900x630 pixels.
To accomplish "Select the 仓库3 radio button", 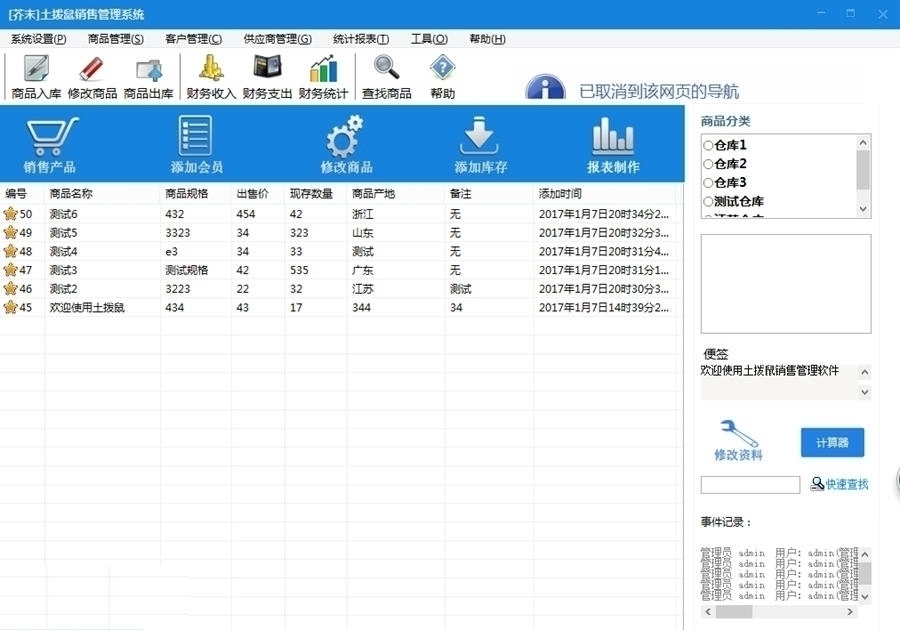I will (708, 182).
